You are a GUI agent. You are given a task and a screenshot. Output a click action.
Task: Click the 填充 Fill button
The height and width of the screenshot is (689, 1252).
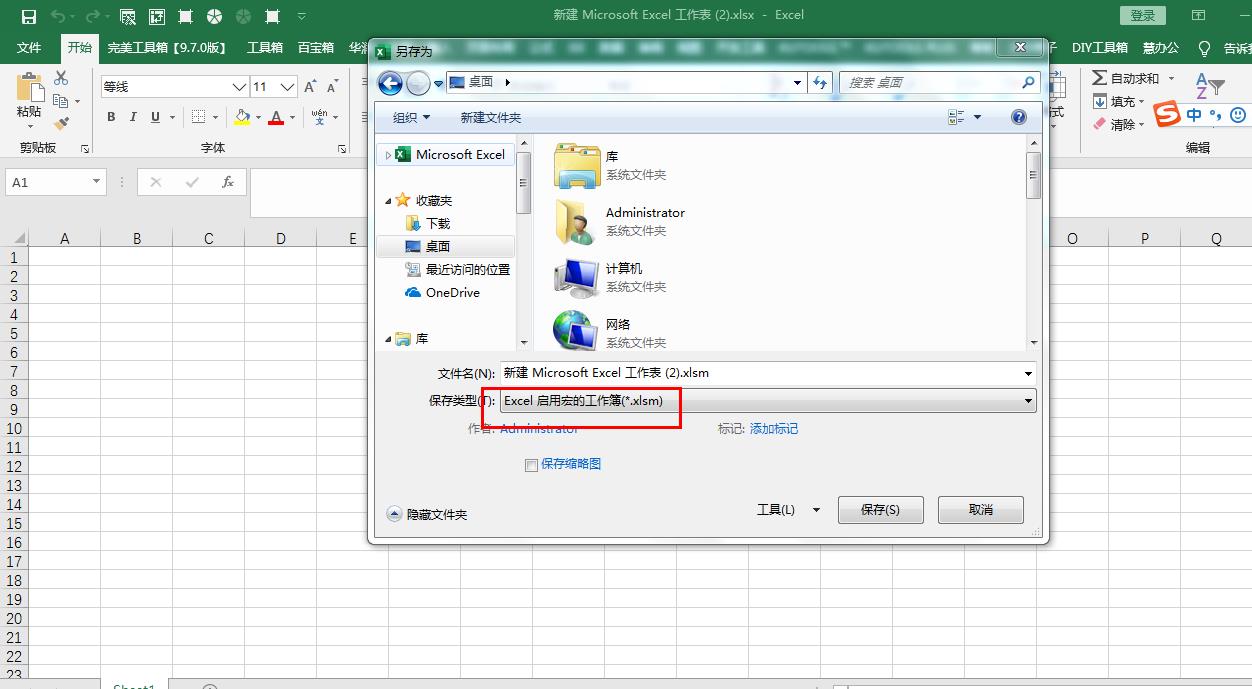pos(1116,101)
